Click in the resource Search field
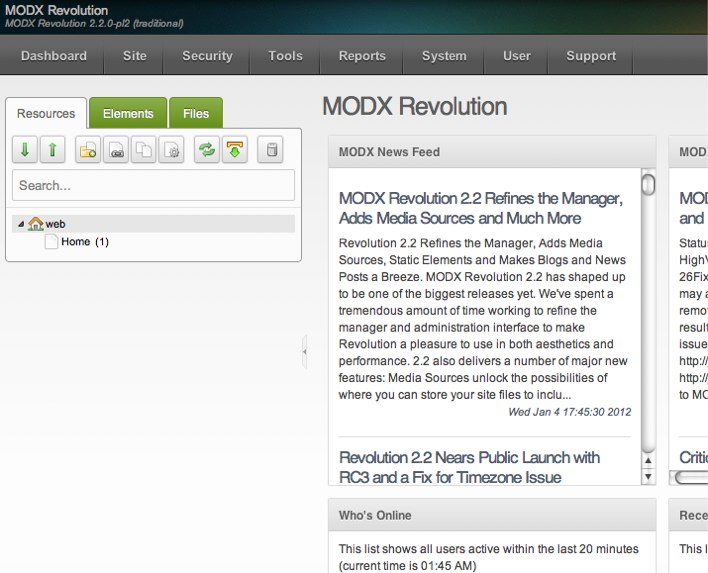 click(x=154, y=185)
